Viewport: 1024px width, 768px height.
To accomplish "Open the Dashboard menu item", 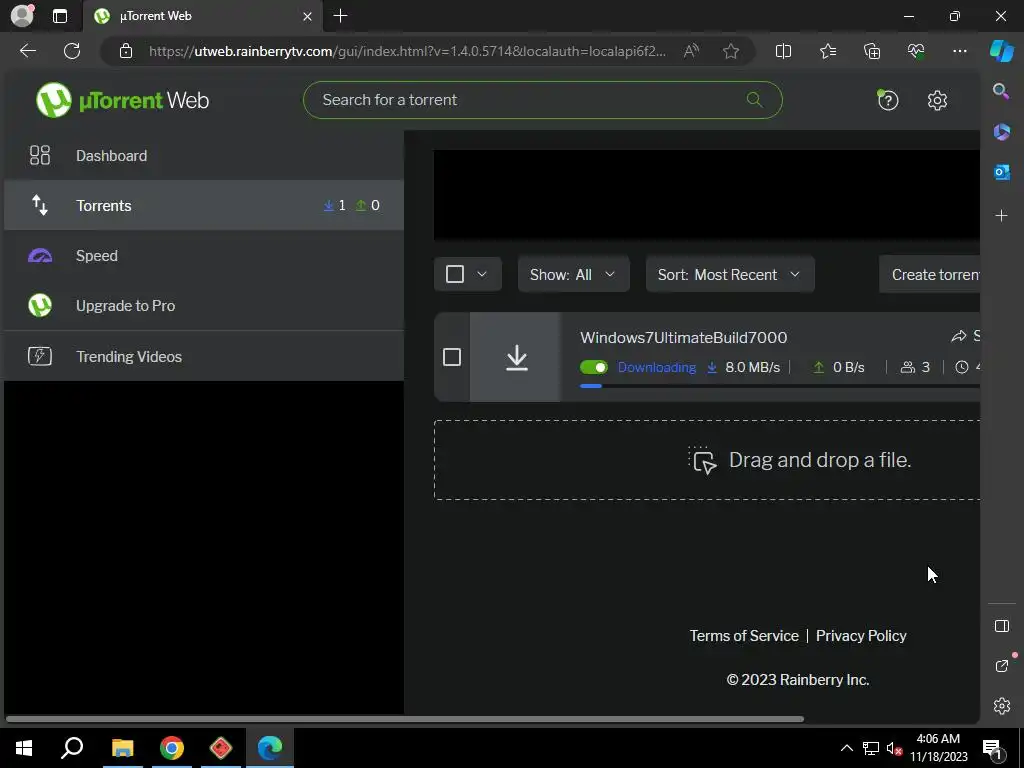I will pyautogui.click(x=204, y=155).
